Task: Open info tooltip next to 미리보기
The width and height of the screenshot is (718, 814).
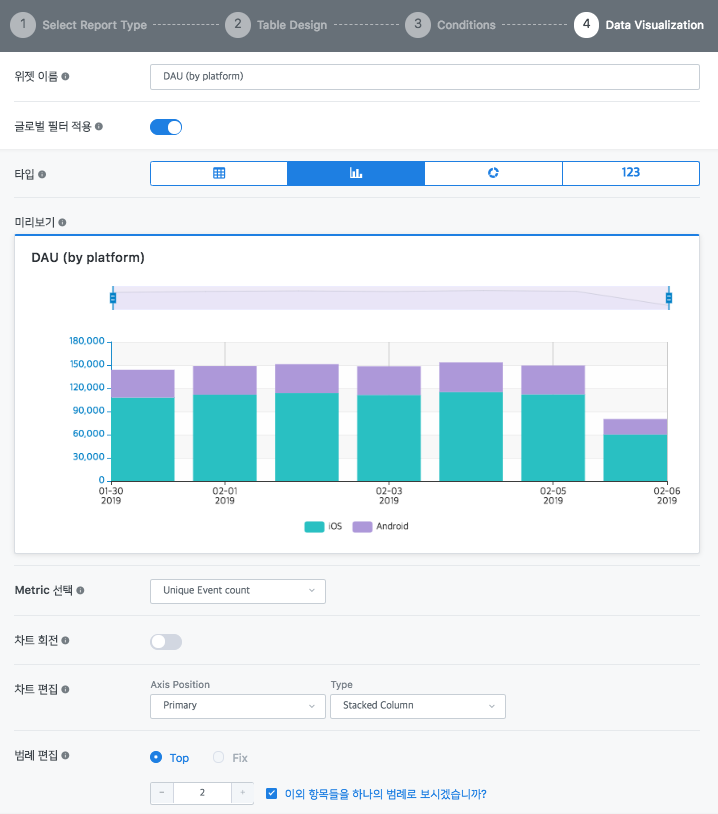Action: (62, 222)
